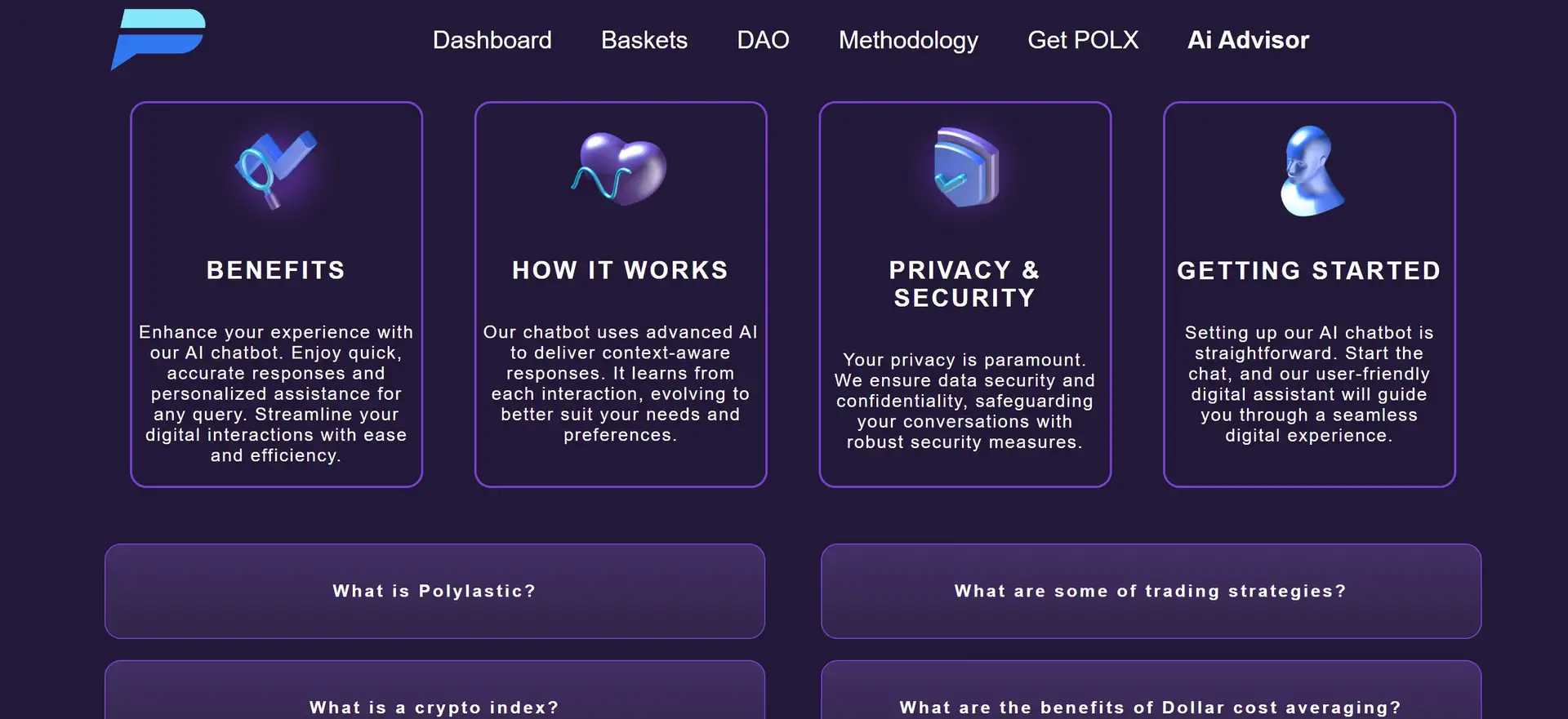
Task: Click the BENEFITS card heading
Action: point(276,270)
